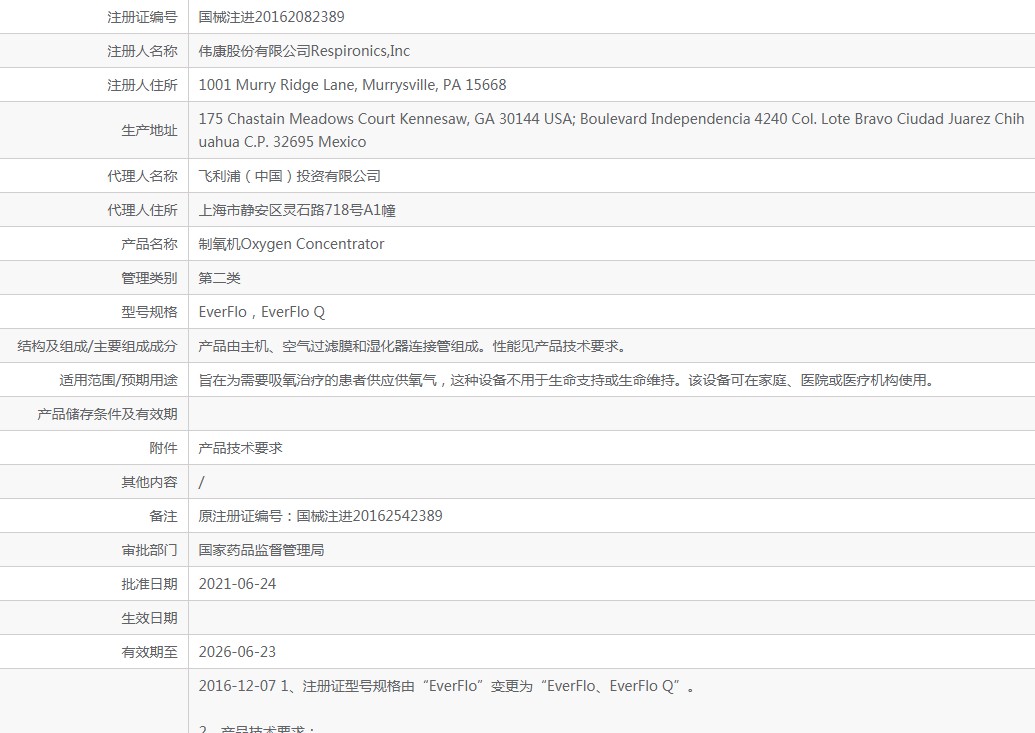Select agent name 飞利浦（中国）投资有限公司

click(290, 176)
